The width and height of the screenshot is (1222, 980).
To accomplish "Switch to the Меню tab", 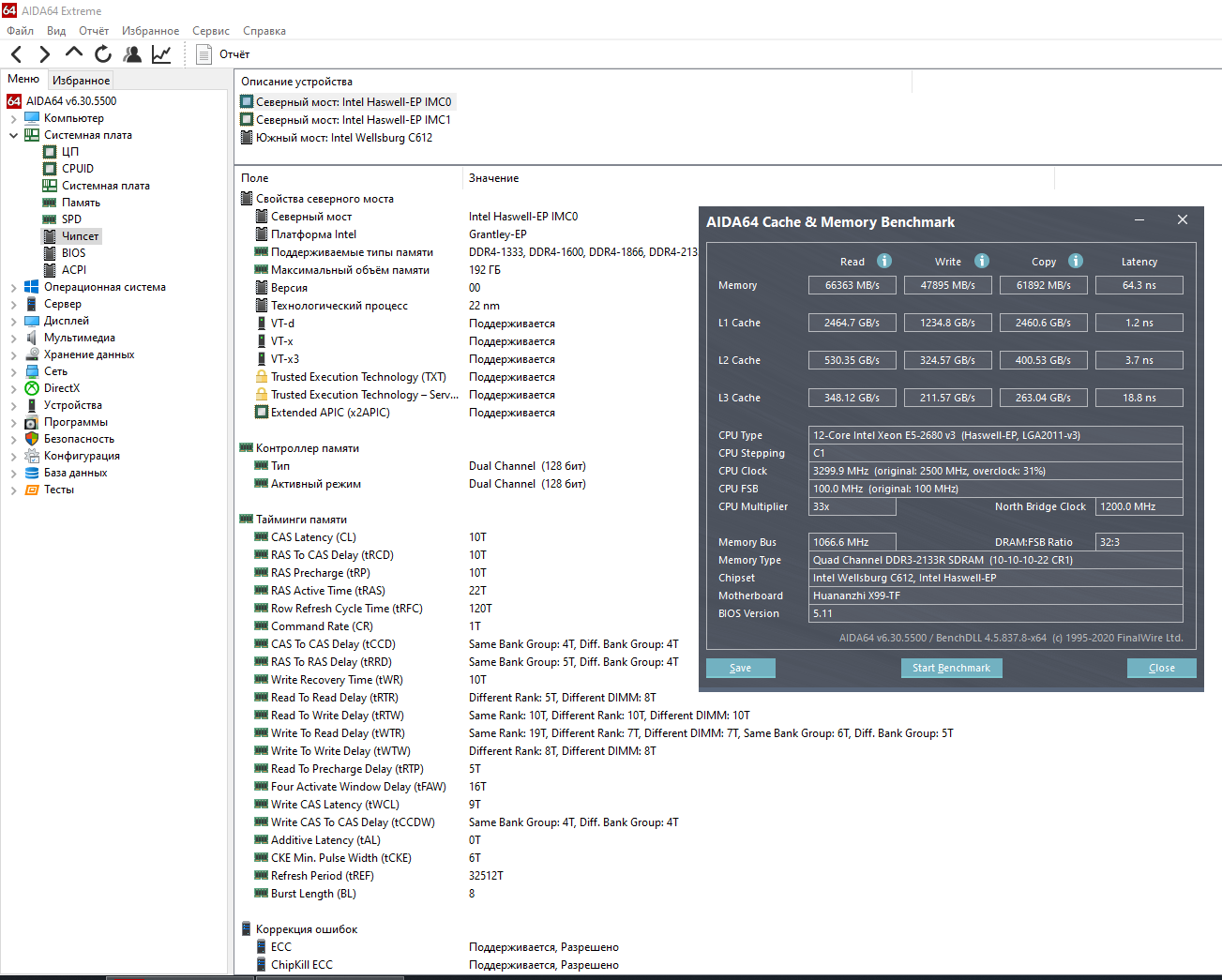I will (23, 80).
